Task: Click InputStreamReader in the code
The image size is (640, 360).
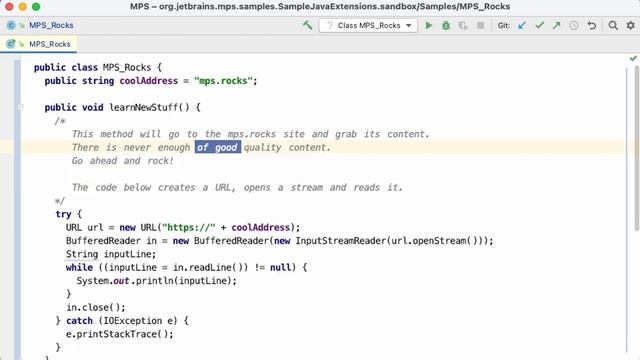Action: 340,241
